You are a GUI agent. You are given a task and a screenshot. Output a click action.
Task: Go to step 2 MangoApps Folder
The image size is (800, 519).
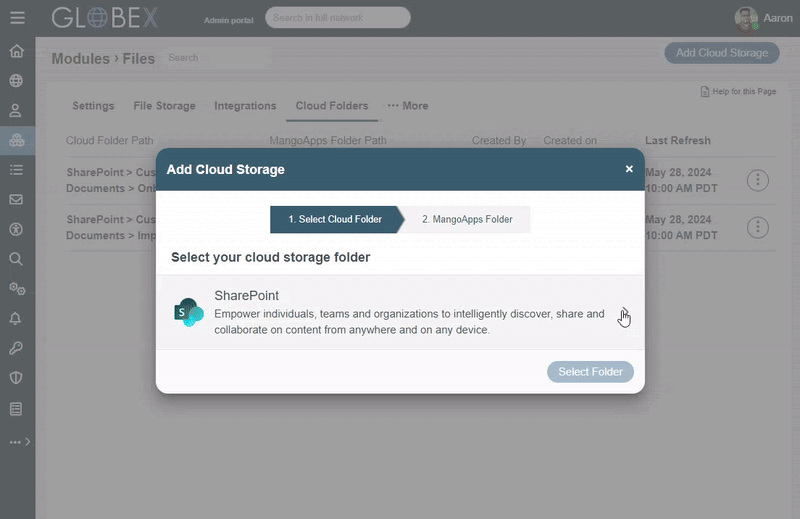coord(466,219)
